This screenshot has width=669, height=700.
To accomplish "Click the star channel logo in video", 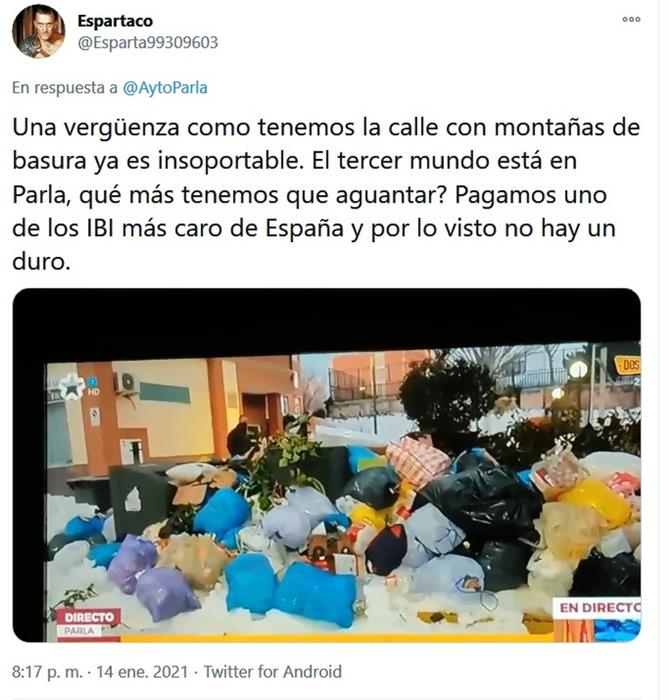I will point(71,388).
